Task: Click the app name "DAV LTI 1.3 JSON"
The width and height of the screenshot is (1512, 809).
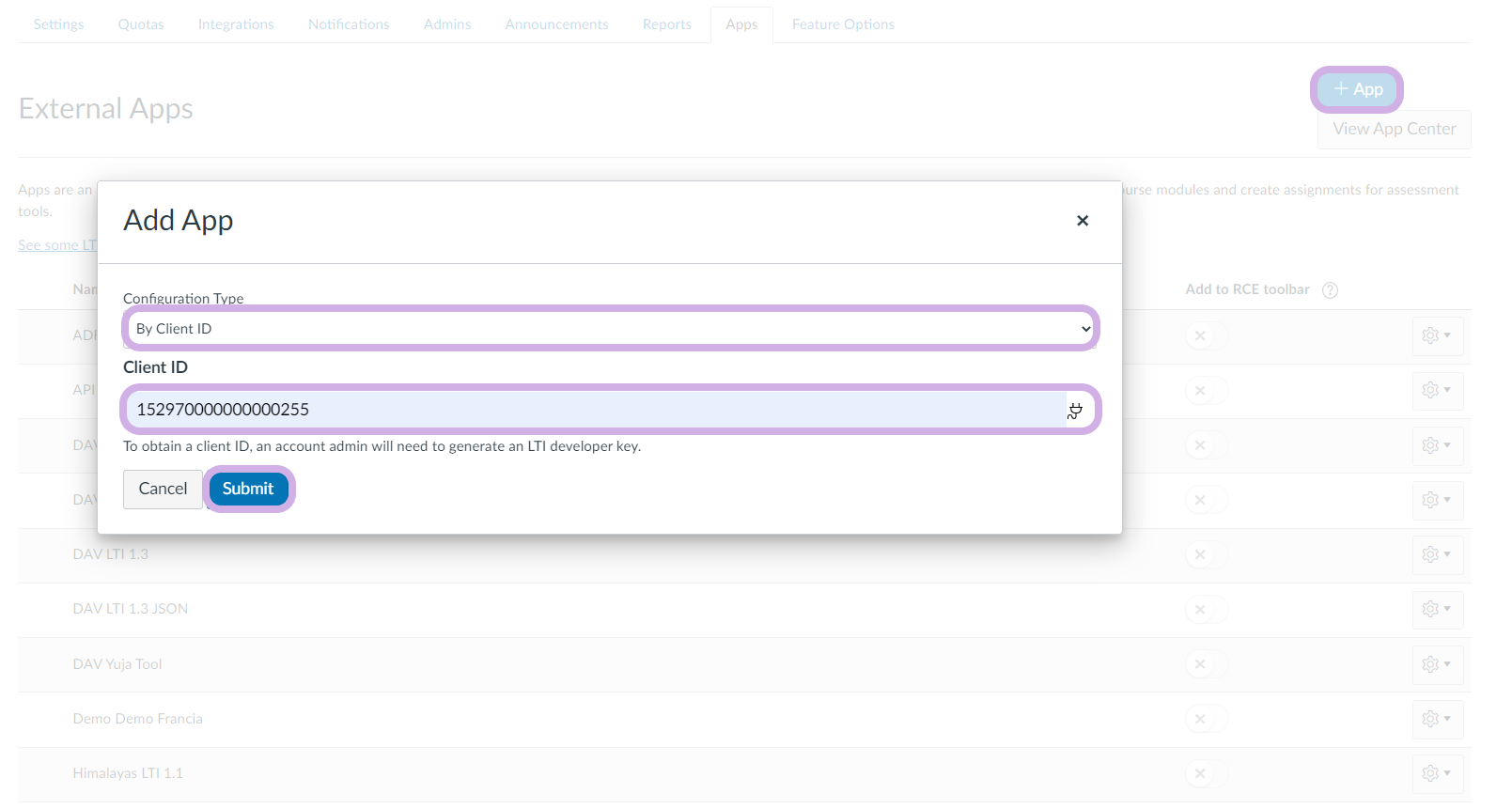Action: pyautogui.click(x=131, y=609)
